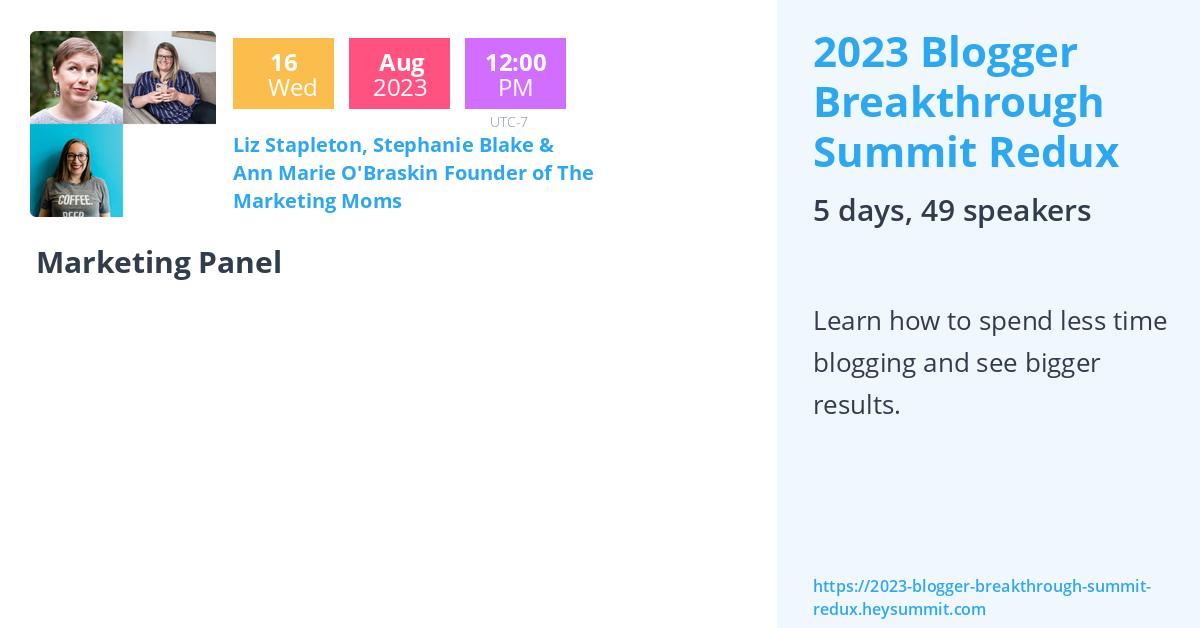Select the Aug month label in the pink block
Viewport: 1200px width, 628px height.
tap(401, 62)
